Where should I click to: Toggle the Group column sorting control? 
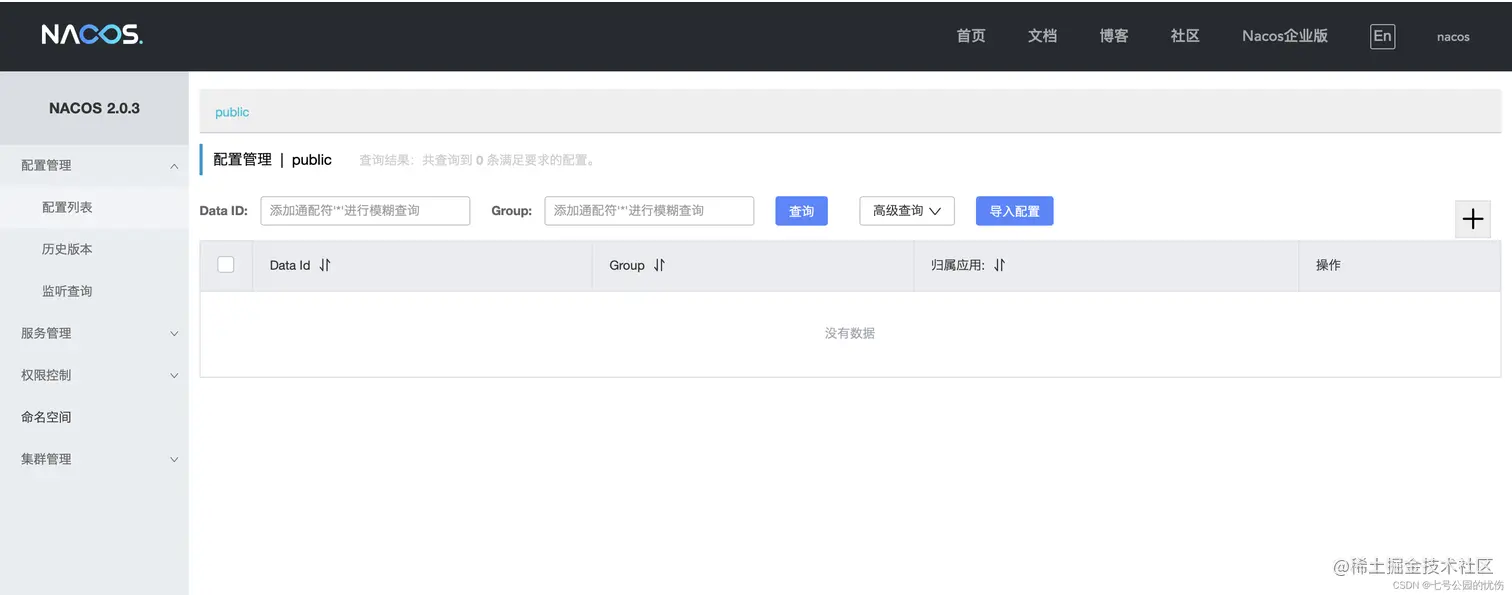[659, 265]
